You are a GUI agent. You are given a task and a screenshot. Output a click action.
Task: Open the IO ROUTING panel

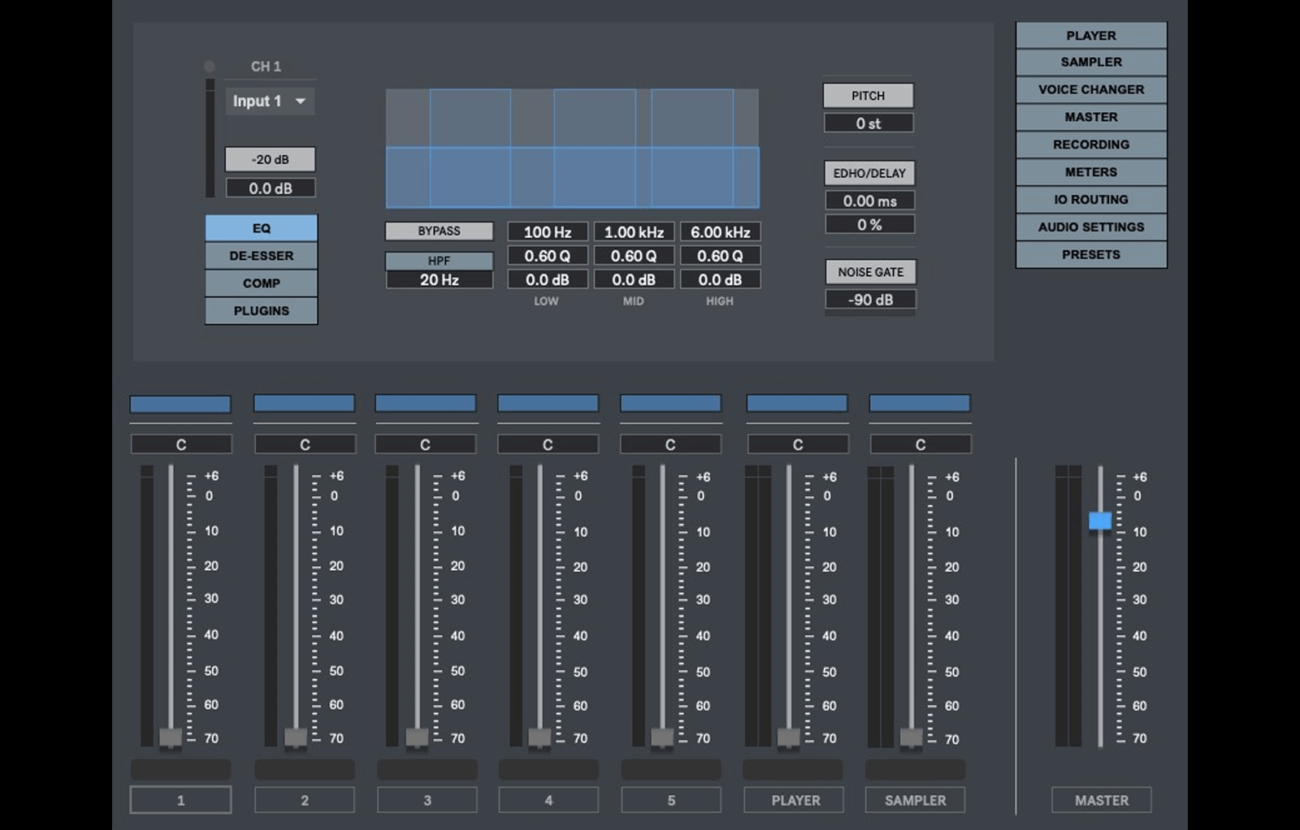click(1091, 199)
